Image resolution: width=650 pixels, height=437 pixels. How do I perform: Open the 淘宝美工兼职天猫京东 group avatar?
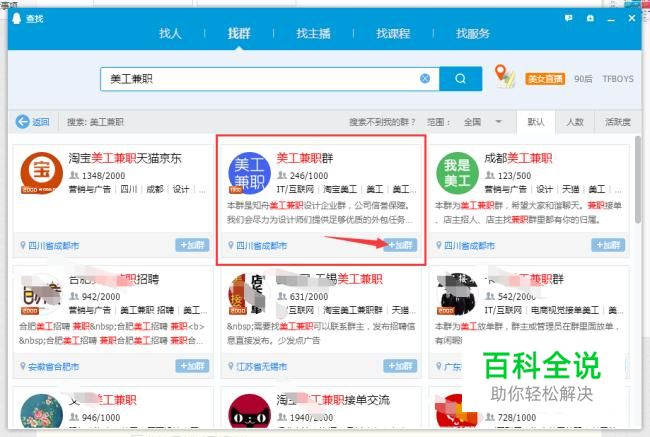pos(41,173)
